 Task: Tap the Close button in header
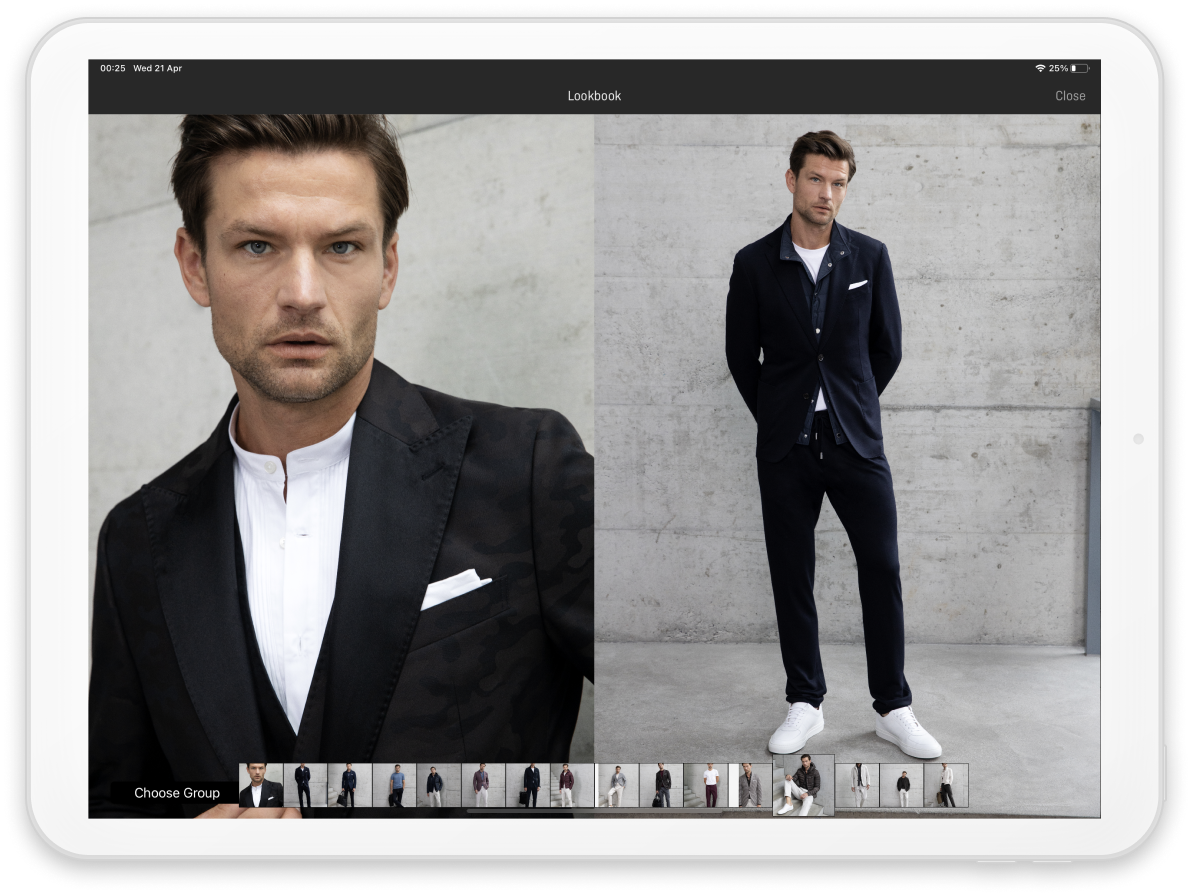1069,96
